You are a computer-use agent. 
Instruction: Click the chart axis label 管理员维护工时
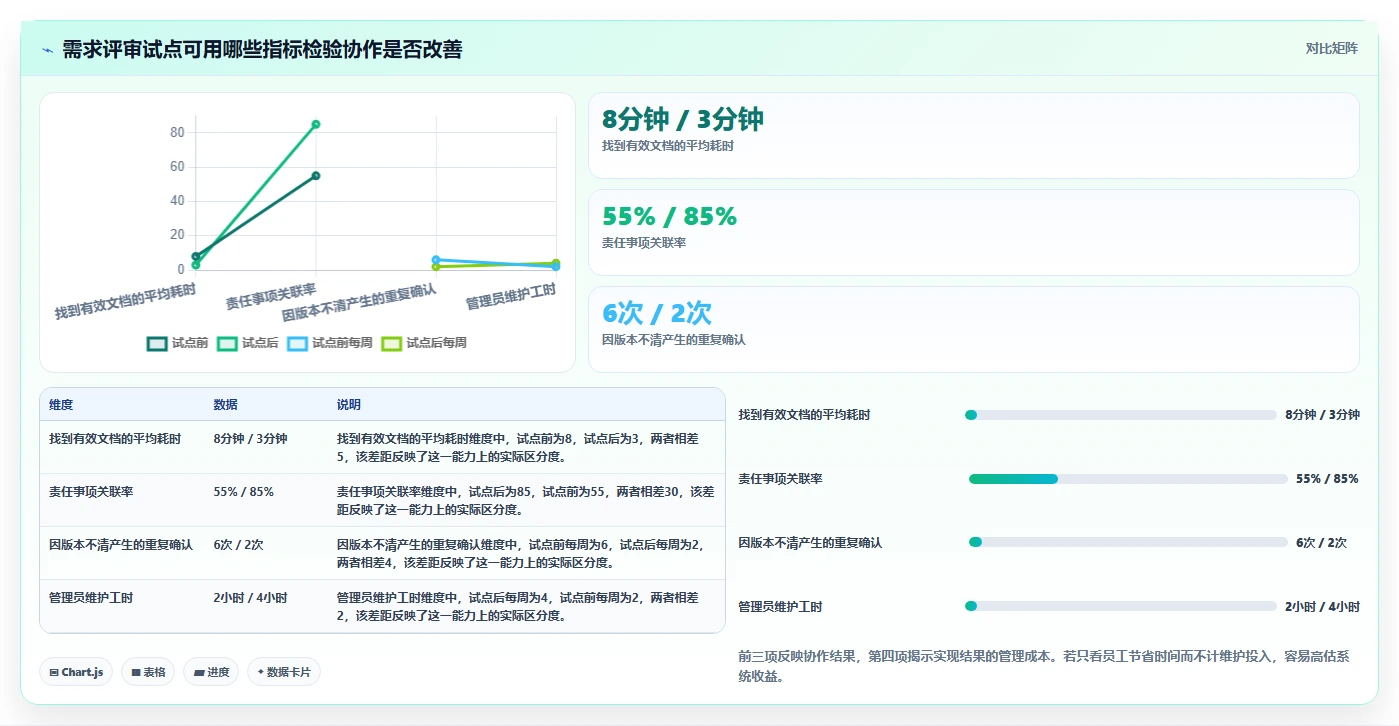(x=511, y=296)
